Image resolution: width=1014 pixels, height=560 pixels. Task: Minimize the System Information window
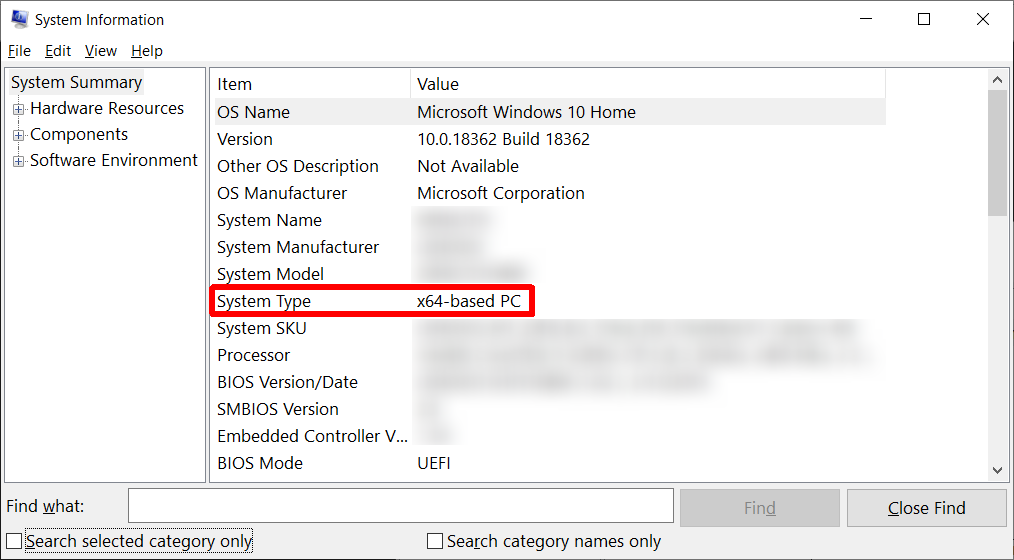click(x=867, y=19)
